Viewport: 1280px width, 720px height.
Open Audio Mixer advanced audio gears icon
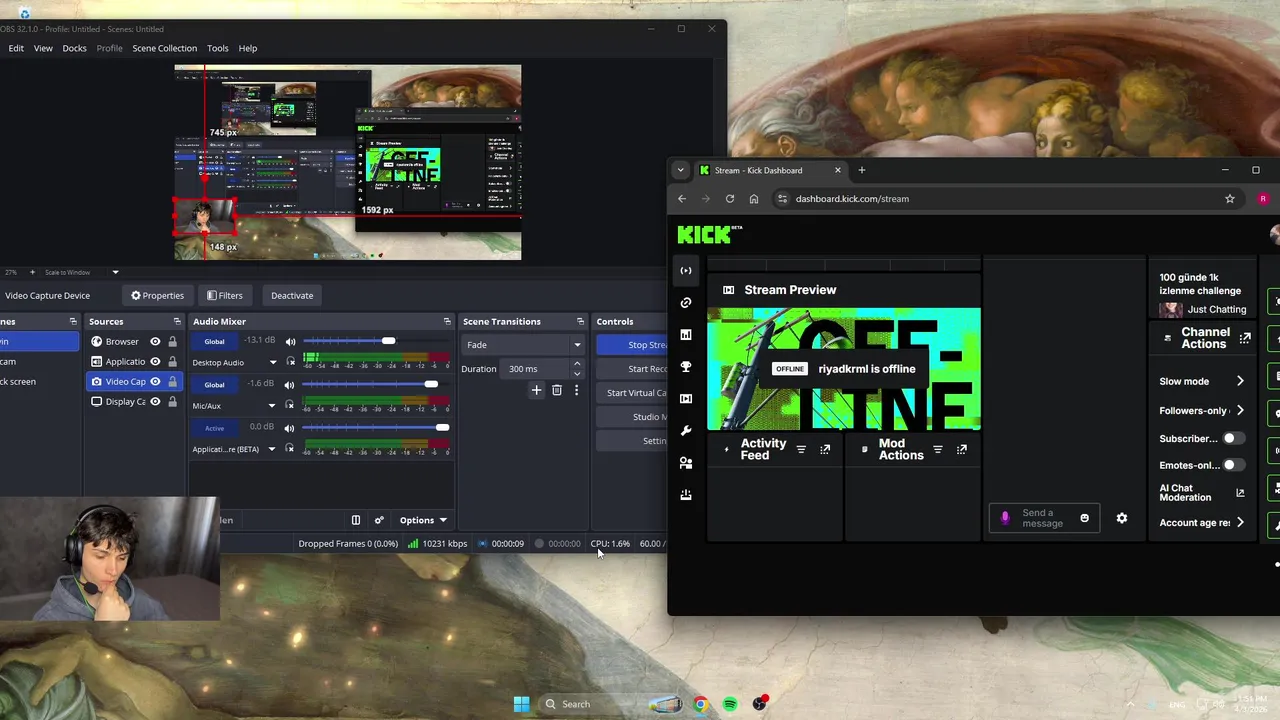click(x=379, y=520)
